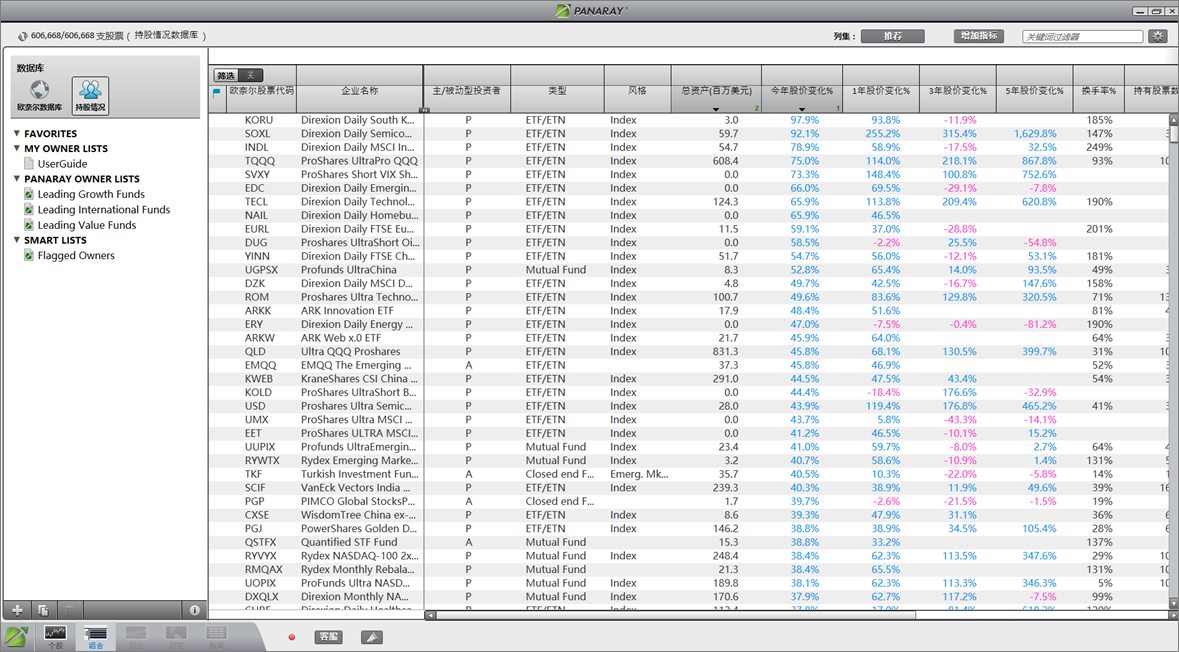This screenshot has width=1179, height=652.
Task: Open the Leading Value Funds list
Action: pyautogui.click(x=87, y=225)
